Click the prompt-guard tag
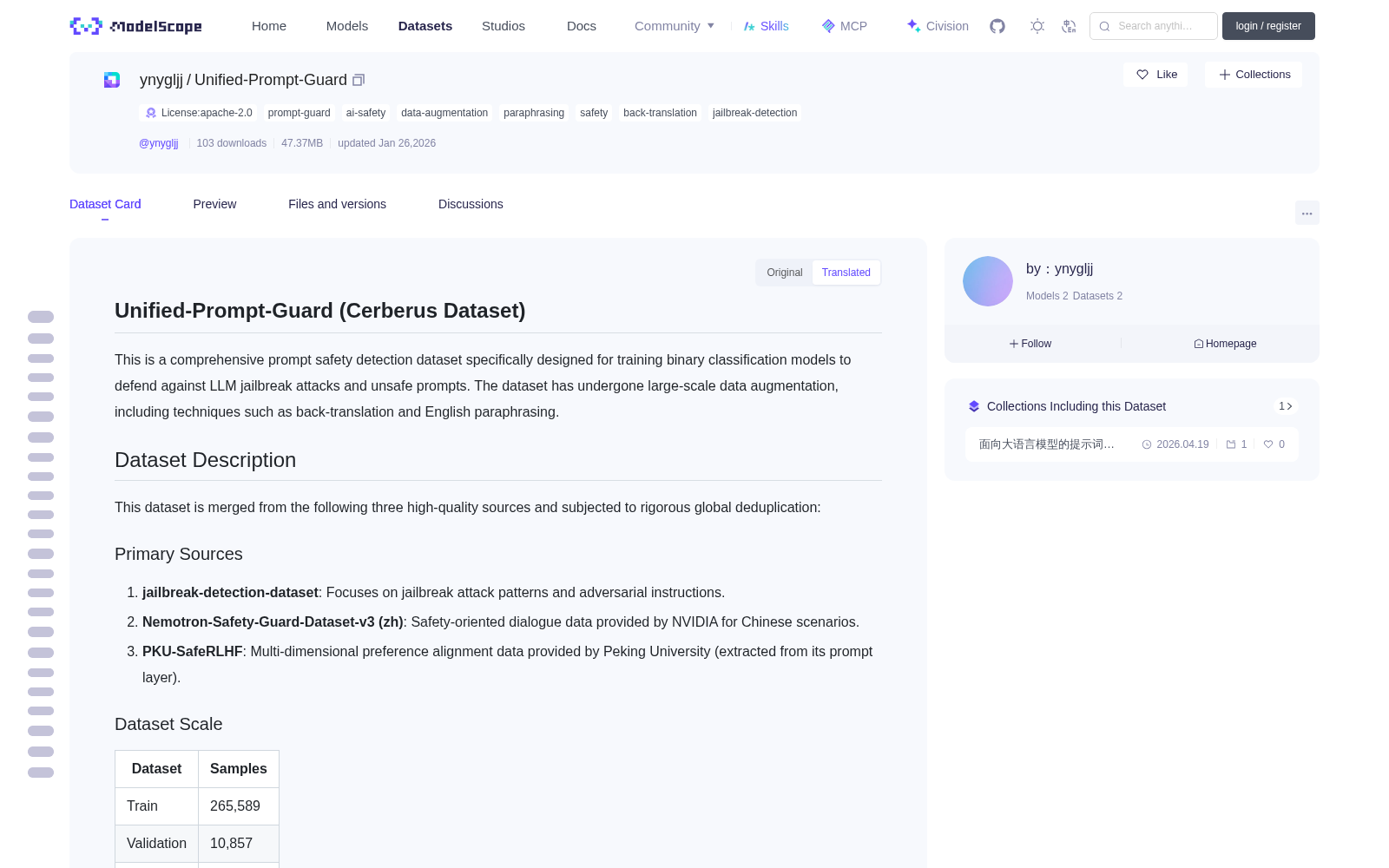Viewport: 1389px width, 868px height. tap(300, 113)
